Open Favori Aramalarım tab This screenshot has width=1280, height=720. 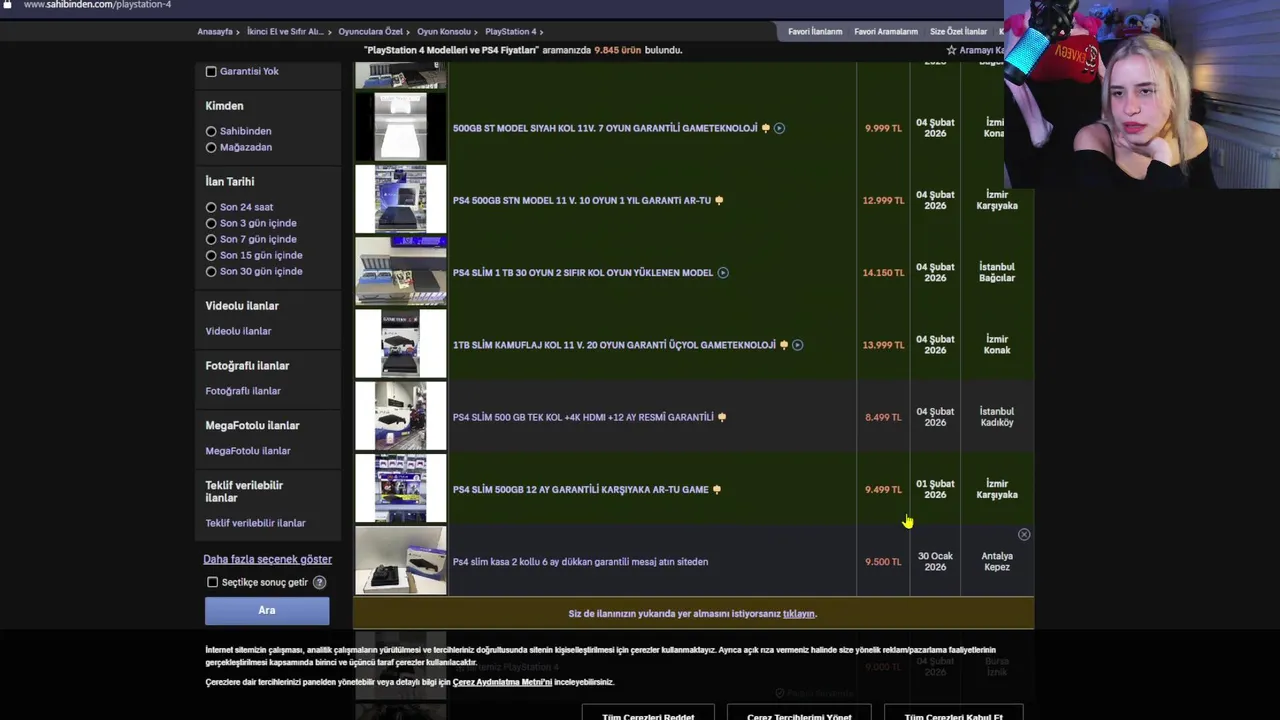[x=886, y=32]
